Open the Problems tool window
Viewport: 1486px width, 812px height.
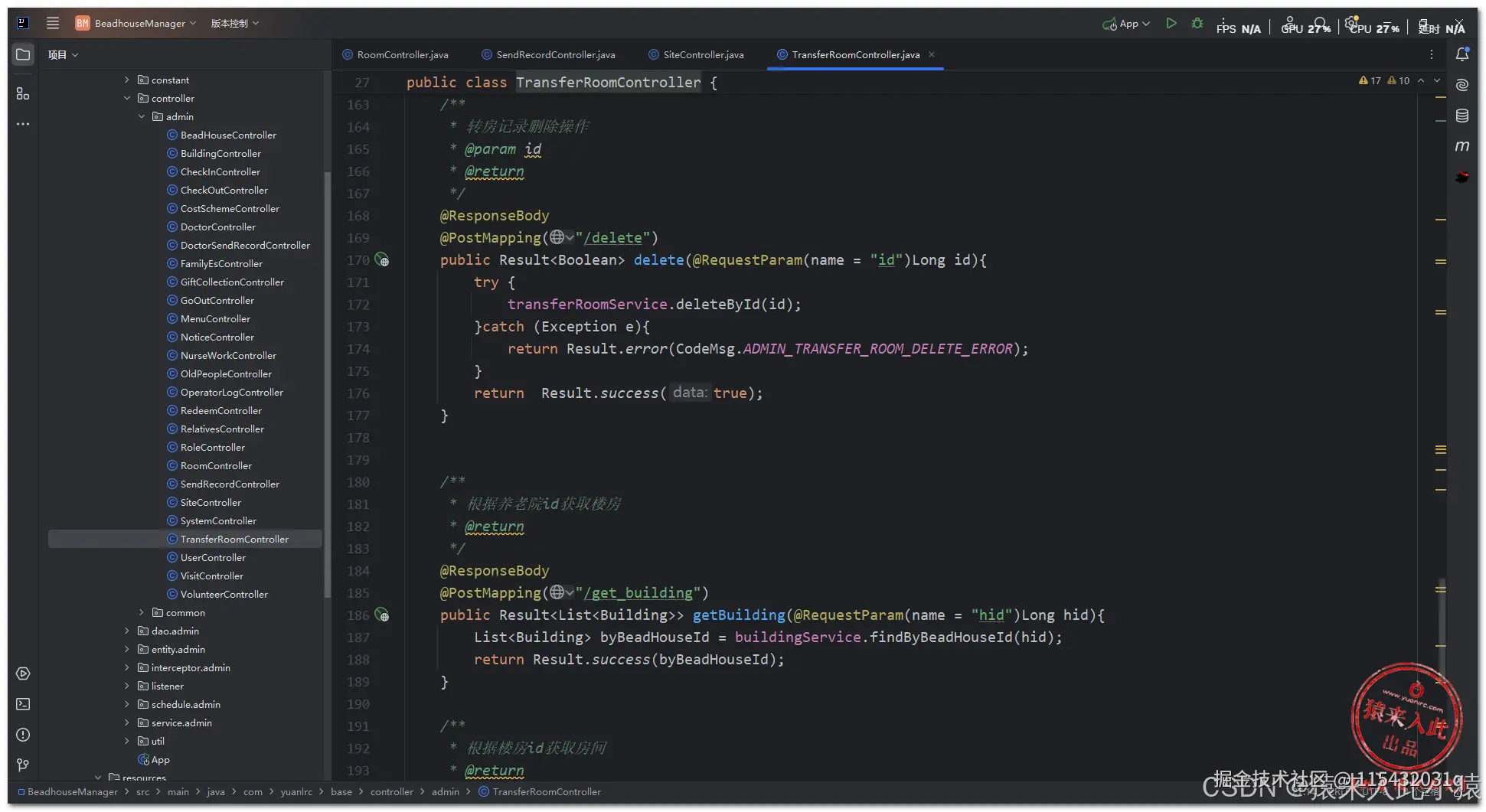click(x=23, y=735)
